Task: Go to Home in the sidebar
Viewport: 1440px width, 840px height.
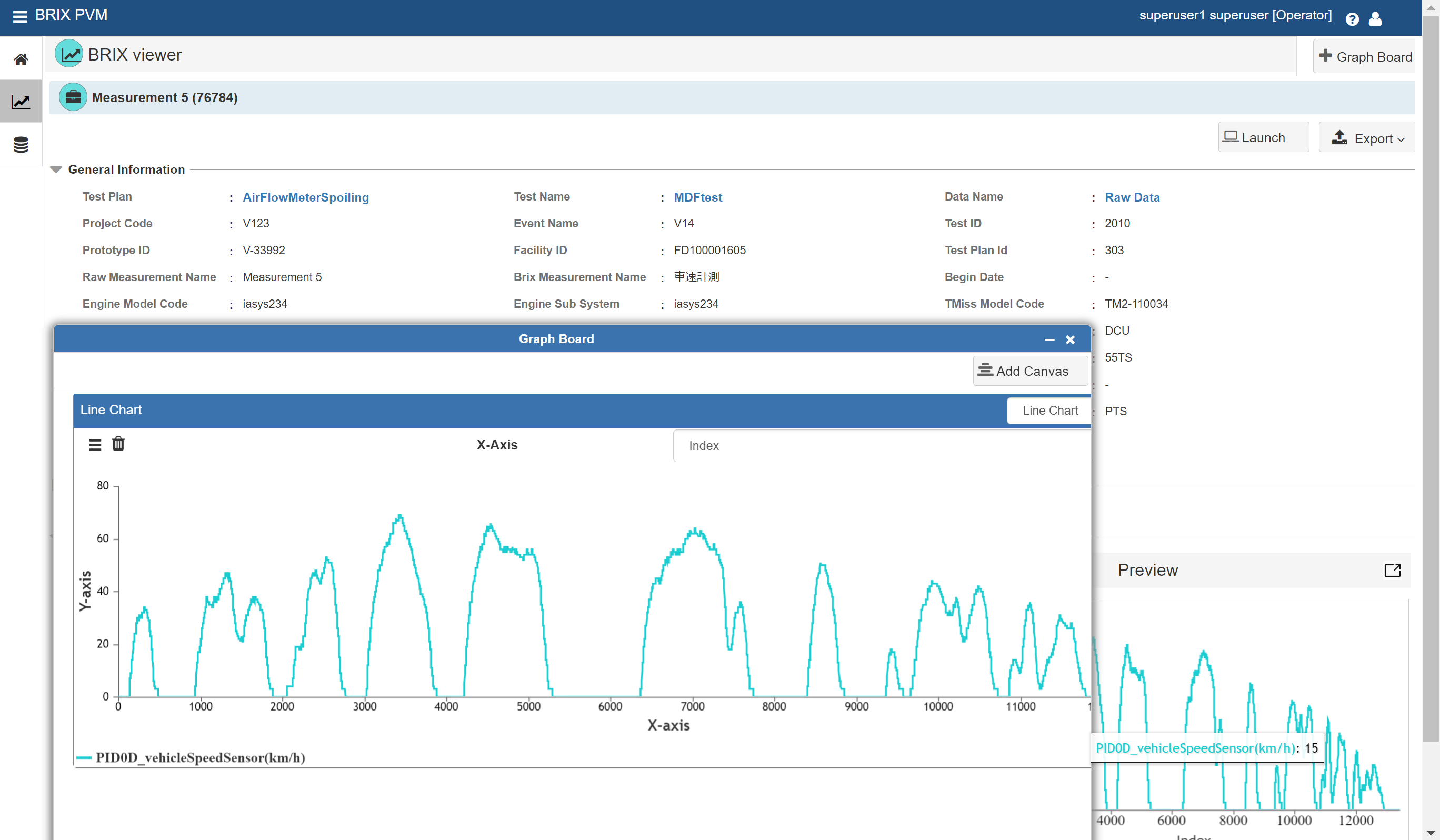Action: 21,59
